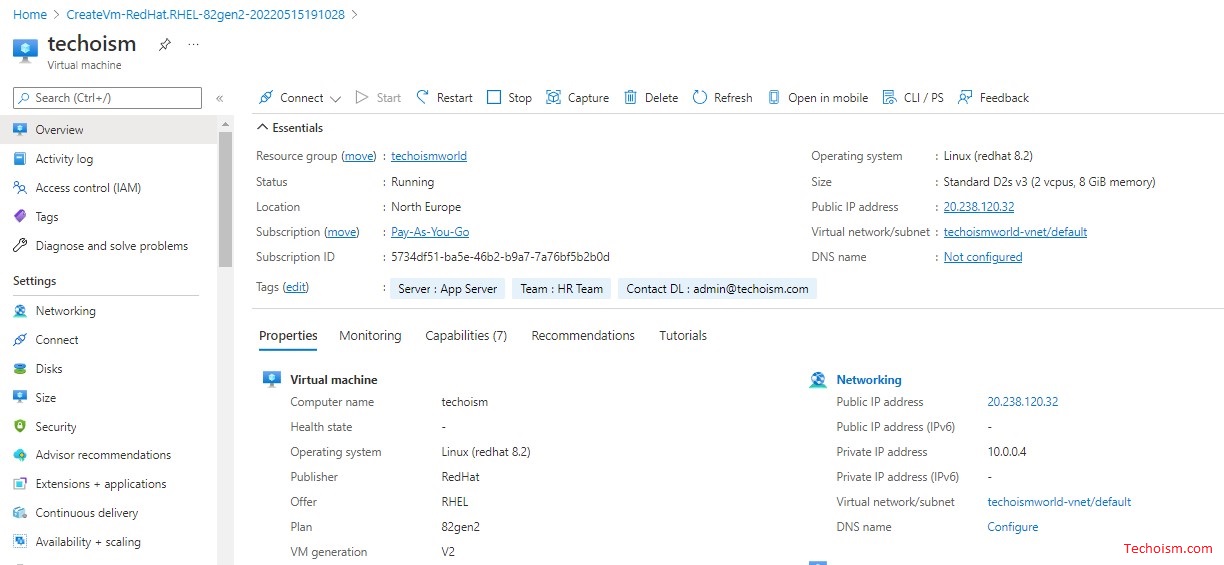Screen dimensions: 1224x565
Task: Capture the VM image
Action: pos(577,98)
